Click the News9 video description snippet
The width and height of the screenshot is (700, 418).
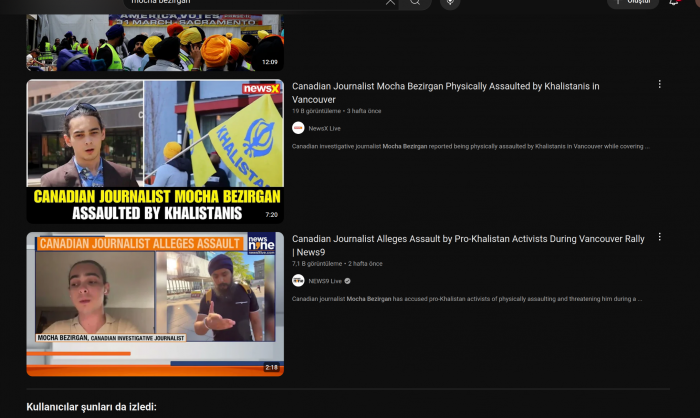pos(467,299)
